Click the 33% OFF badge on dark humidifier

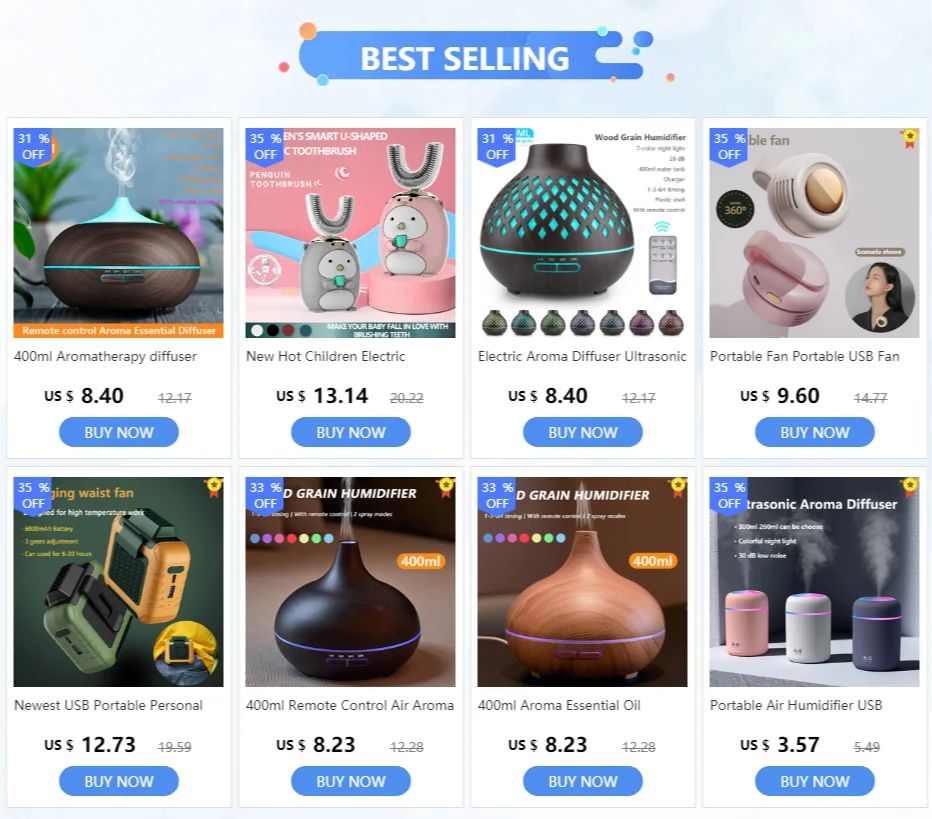pyautogui.click(x=265, y=496)
